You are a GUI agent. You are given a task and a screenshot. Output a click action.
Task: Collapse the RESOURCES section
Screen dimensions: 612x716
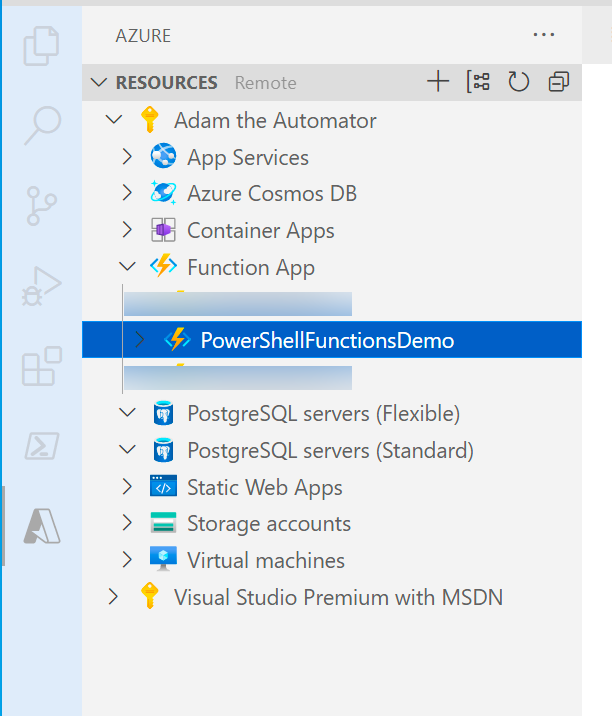point(99,83)
